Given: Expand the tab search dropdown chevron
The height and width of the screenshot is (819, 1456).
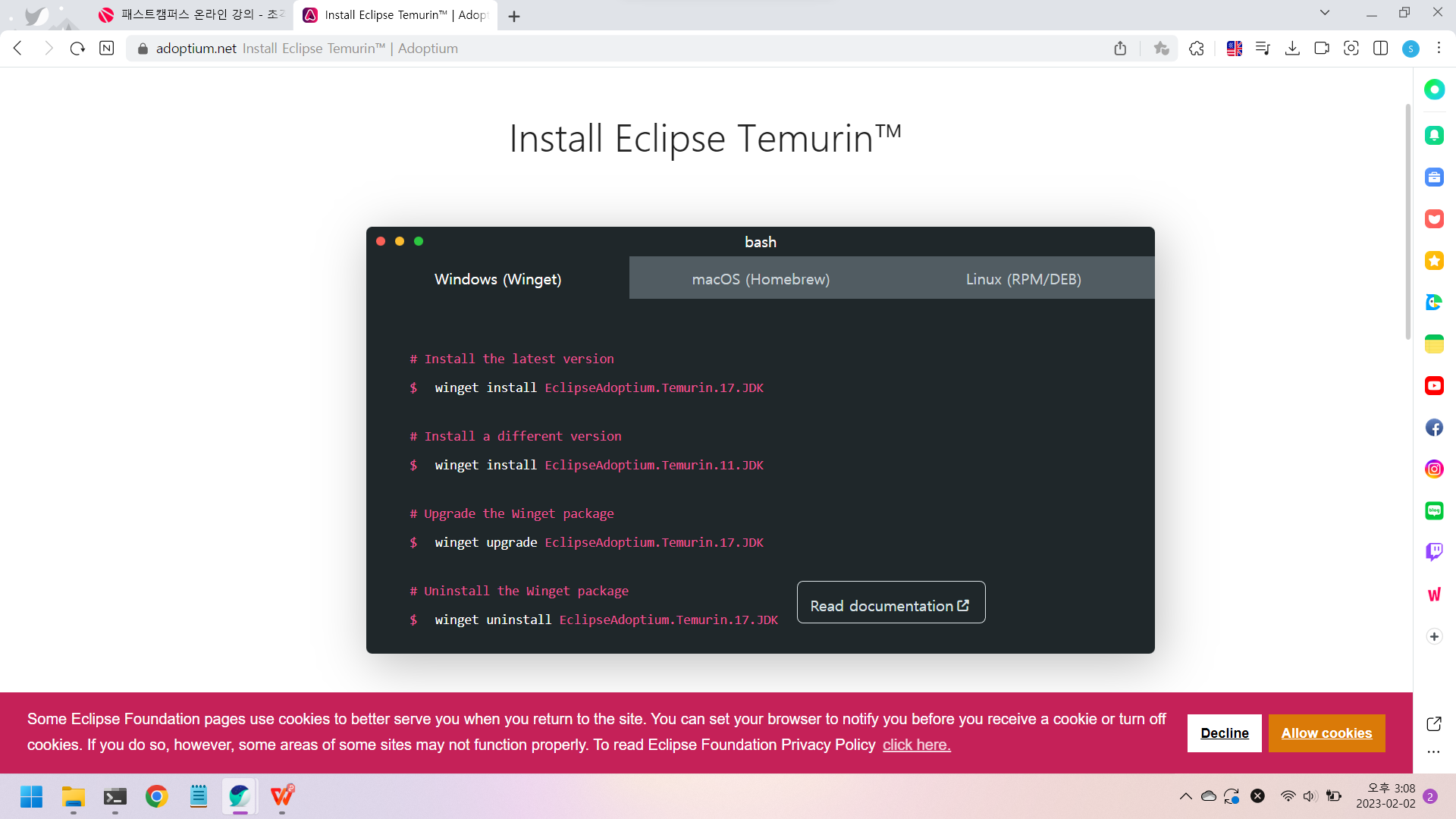Looking at the screenshot, I should [1325, 12].
